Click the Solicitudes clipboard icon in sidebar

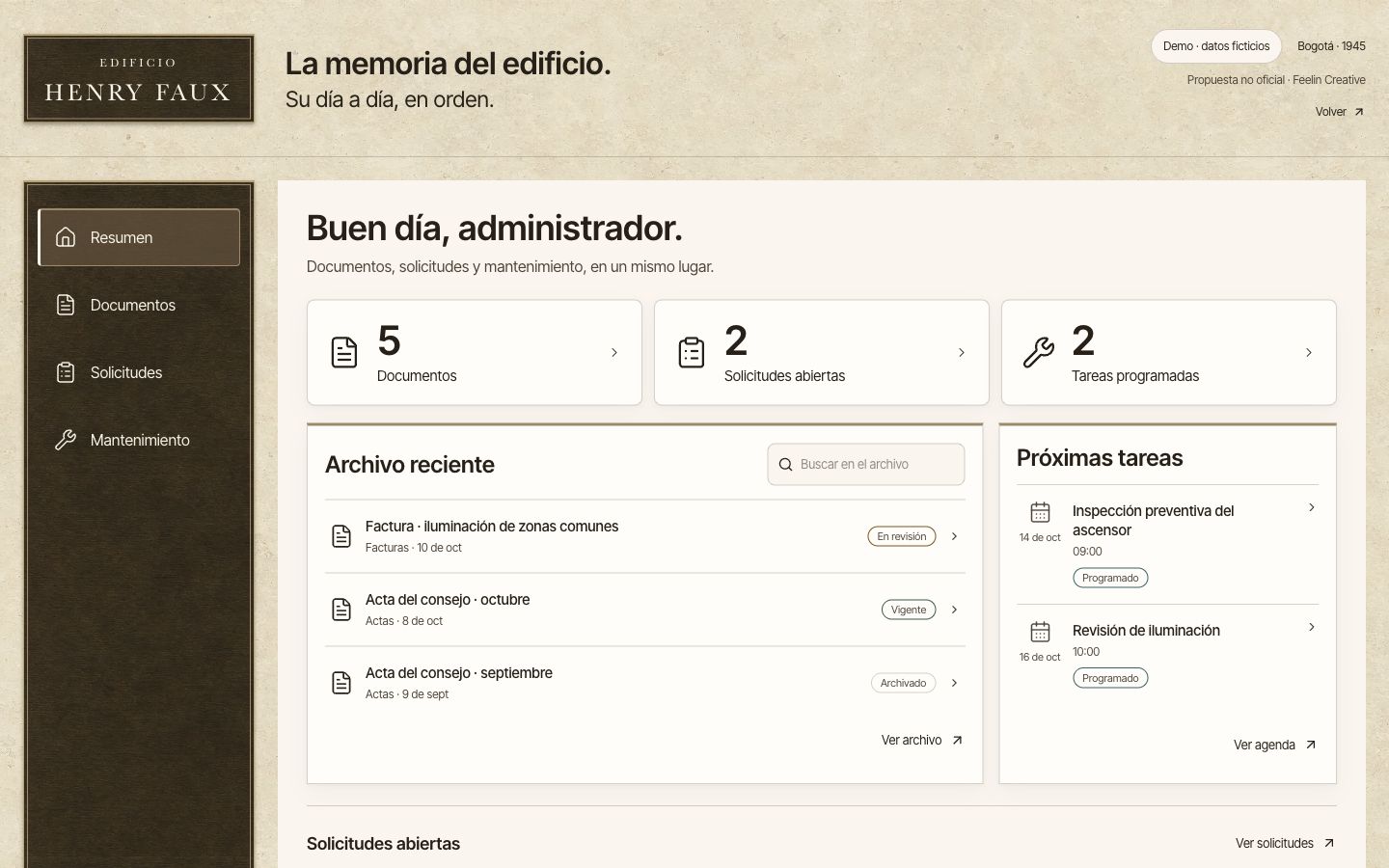66,372
